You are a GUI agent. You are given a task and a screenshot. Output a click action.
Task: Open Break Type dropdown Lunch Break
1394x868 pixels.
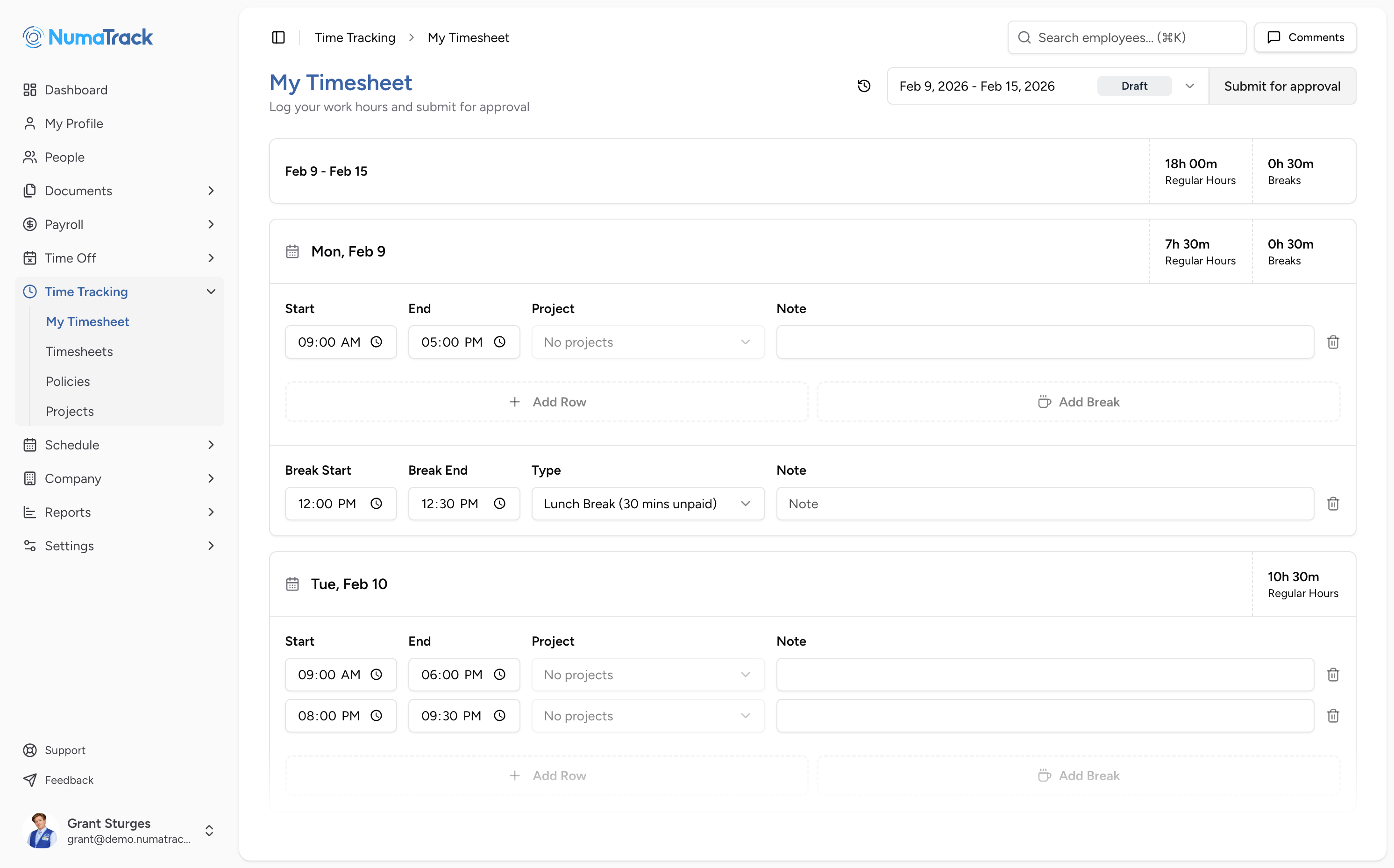click(x=647, y=504)
